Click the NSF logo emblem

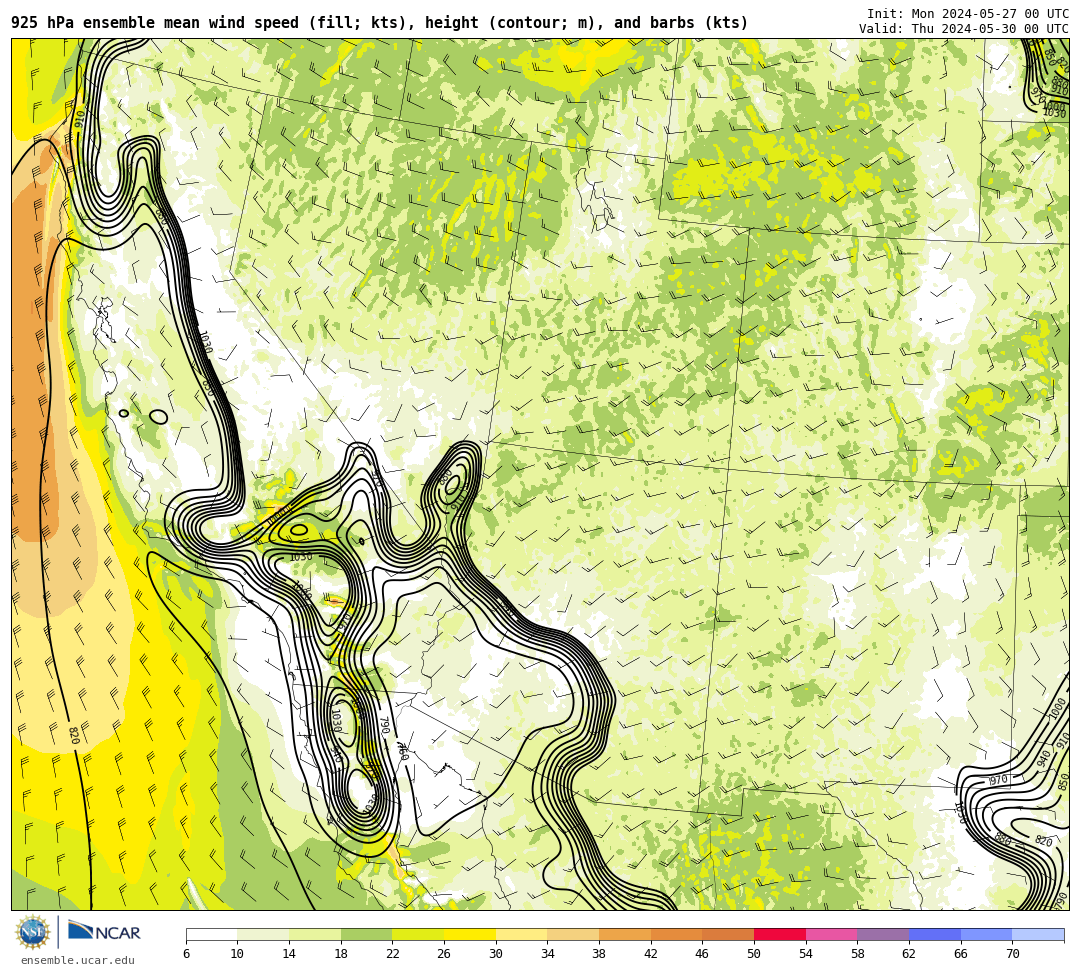click(x=32, y=932)
